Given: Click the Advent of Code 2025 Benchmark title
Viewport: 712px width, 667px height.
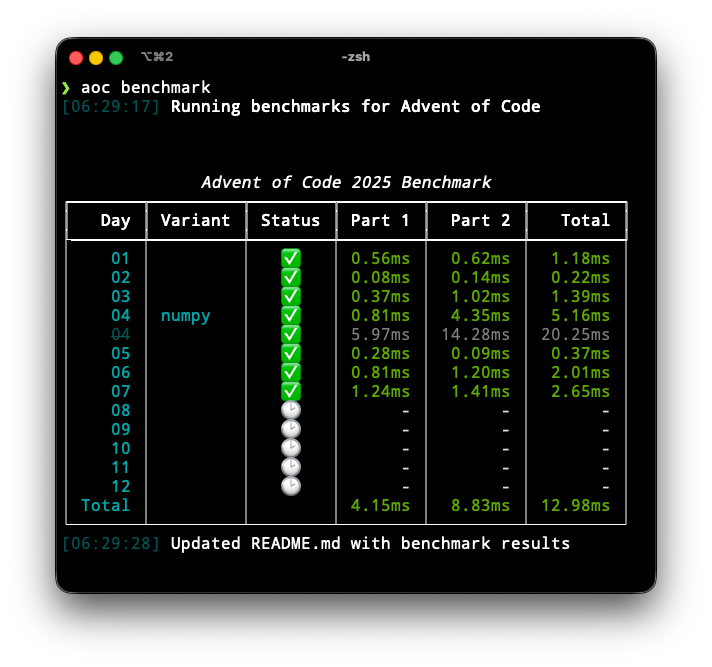Looking at the screenshot, I should 346,182.
